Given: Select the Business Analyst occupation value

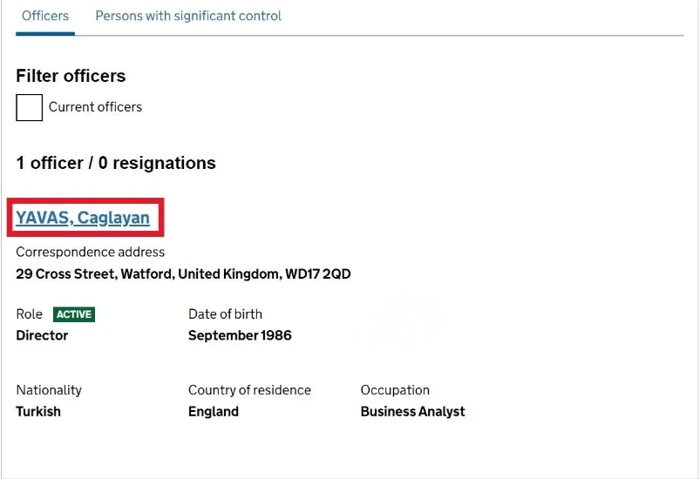Looking at the screenshot, I should coord(413,412).
